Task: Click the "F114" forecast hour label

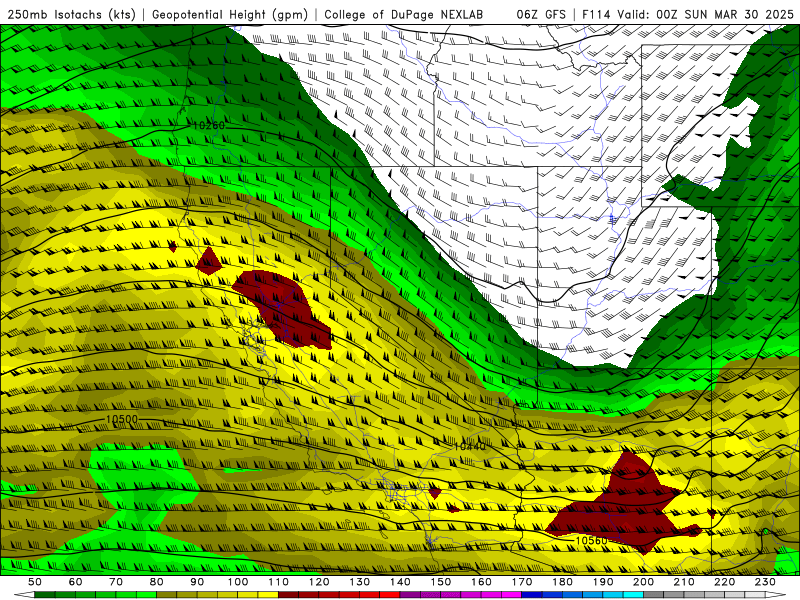Action: click(x=596, y=14)
